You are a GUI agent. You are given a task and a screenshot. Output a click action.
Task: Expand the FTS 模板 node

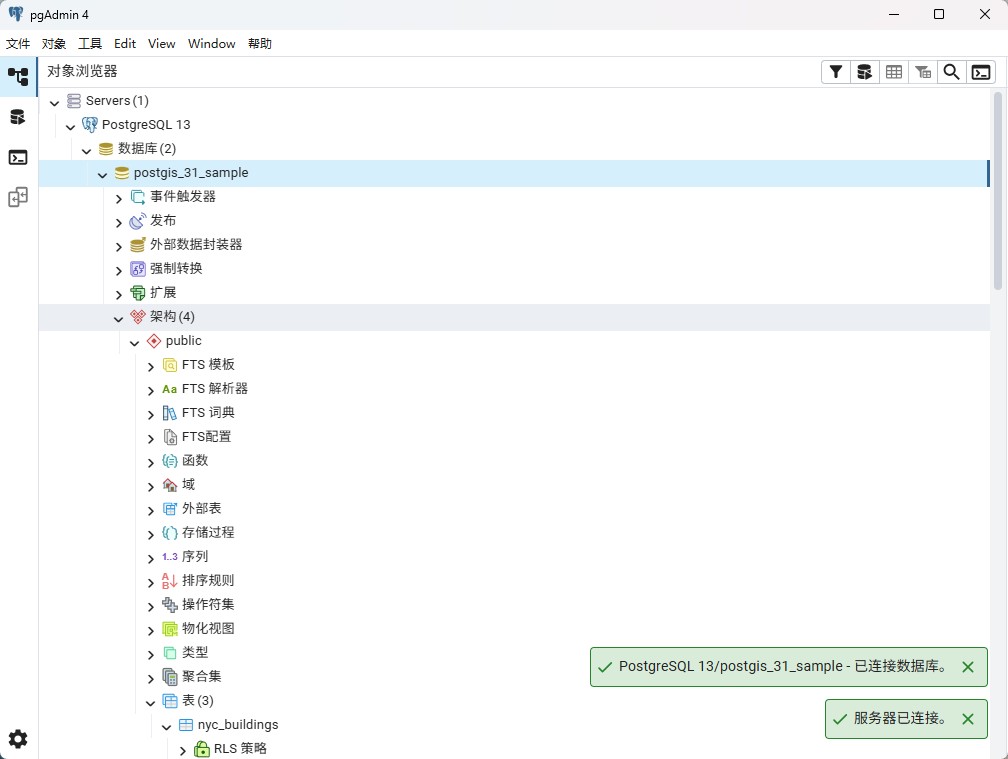150,366
